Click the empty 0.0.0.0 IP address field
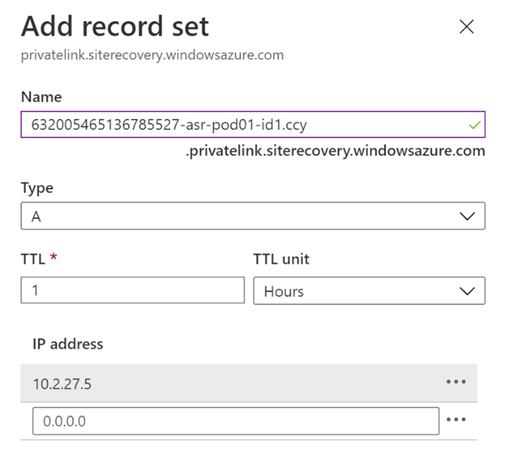Viewport: 505px width, 467px height. 236,421
